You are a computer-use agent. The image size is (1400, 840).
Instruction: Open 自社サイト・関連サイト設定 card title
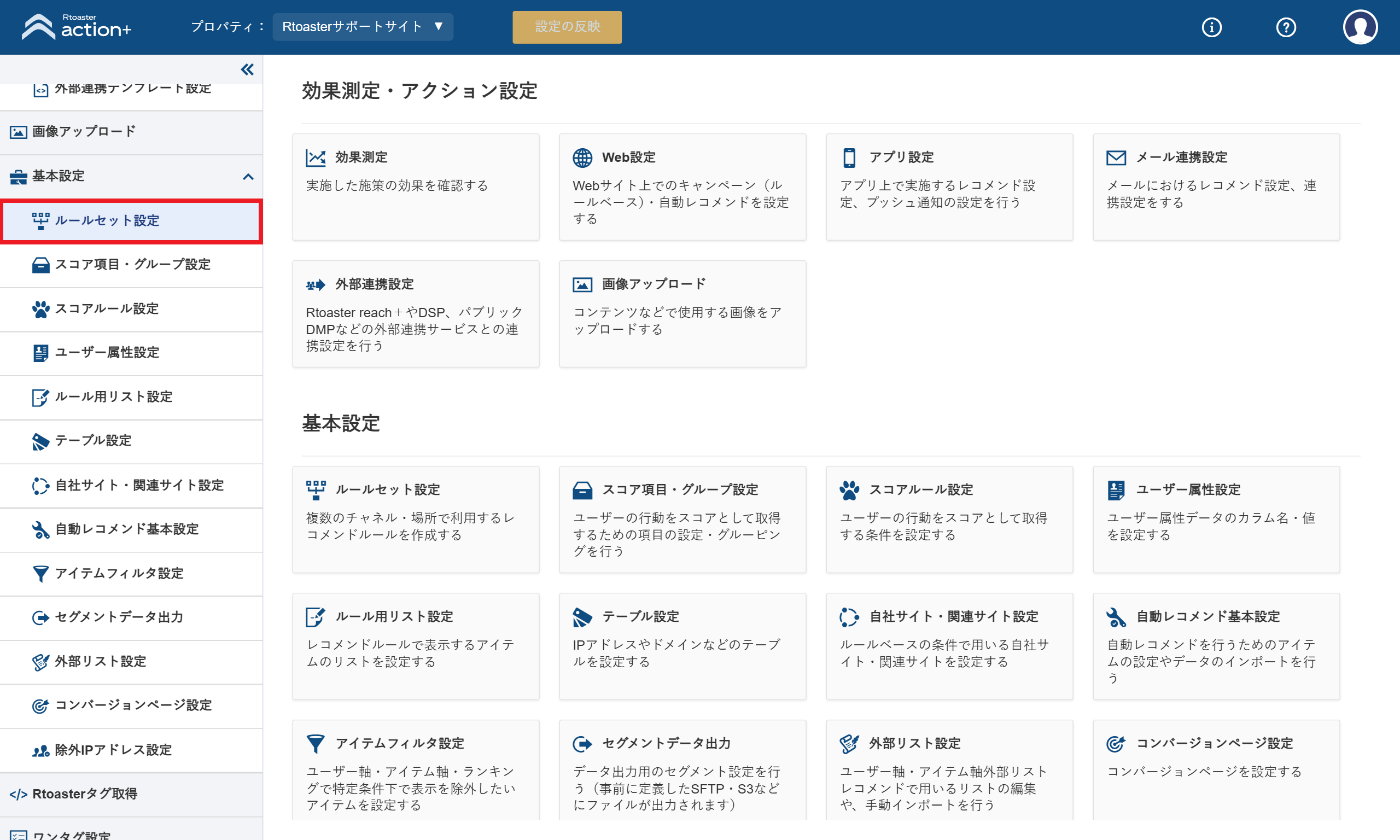(x=954, y=616)
